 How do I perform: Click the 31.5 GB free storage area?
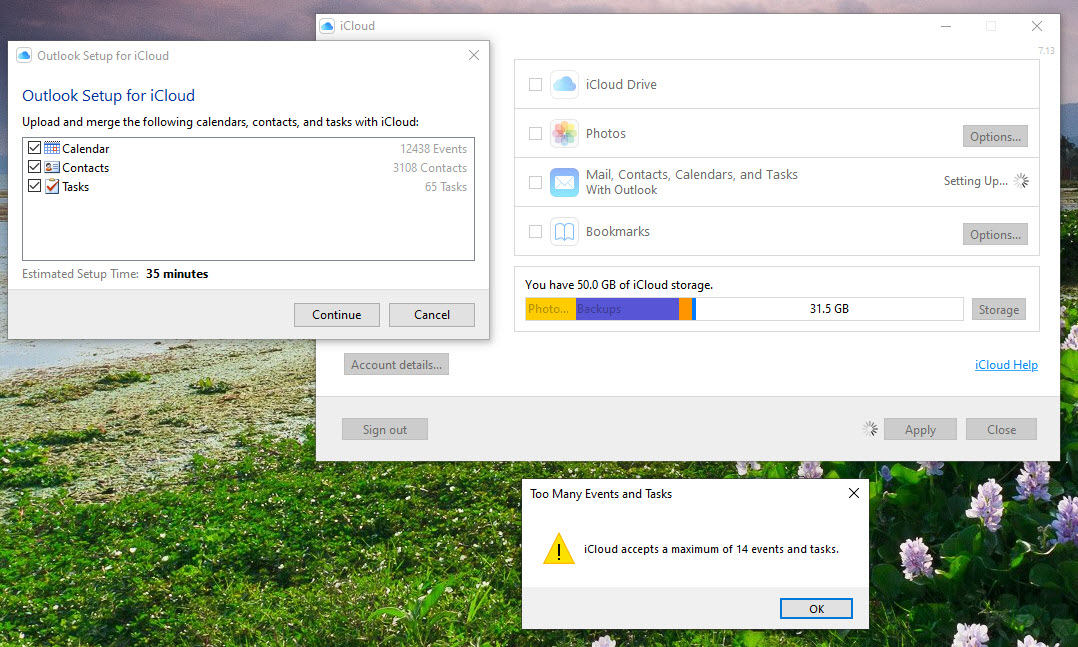829,309
